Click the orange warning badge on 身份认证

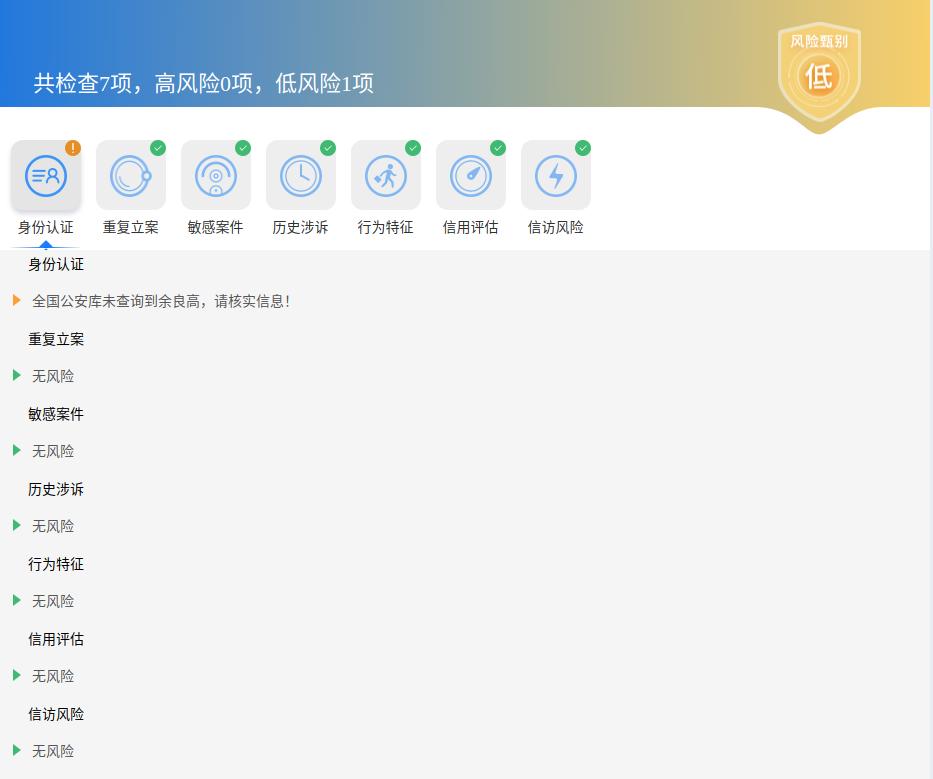tap(73, 148)
